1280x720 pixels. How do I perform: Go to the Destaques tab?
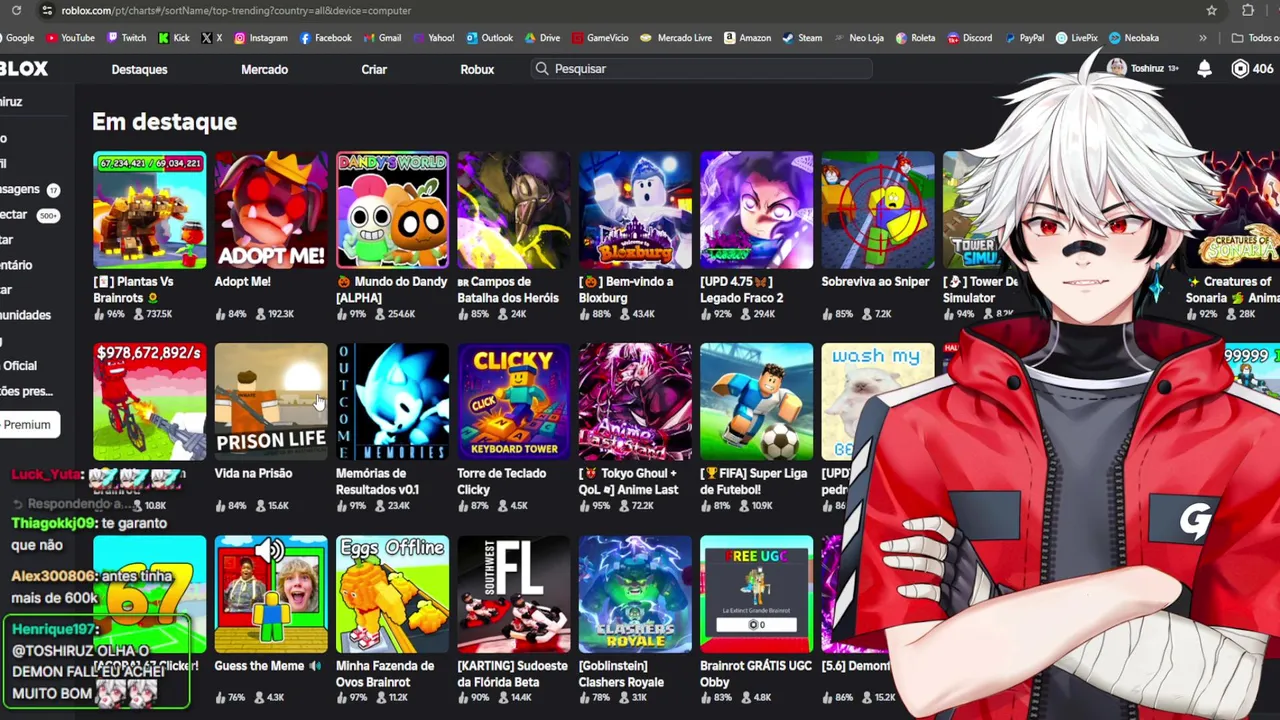tap(139, 69)
